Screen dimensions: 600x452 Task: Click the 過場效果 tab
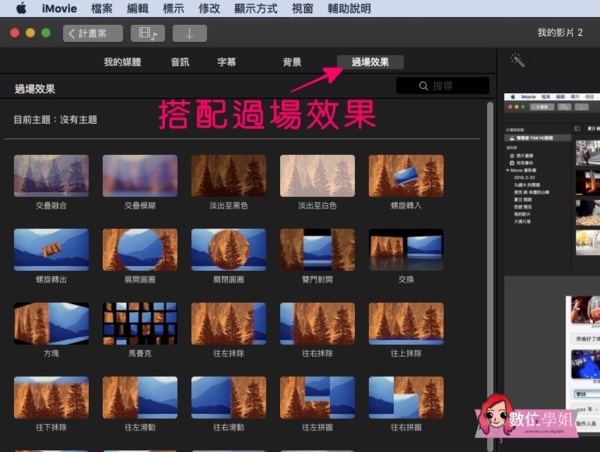[x=370, y=62]
